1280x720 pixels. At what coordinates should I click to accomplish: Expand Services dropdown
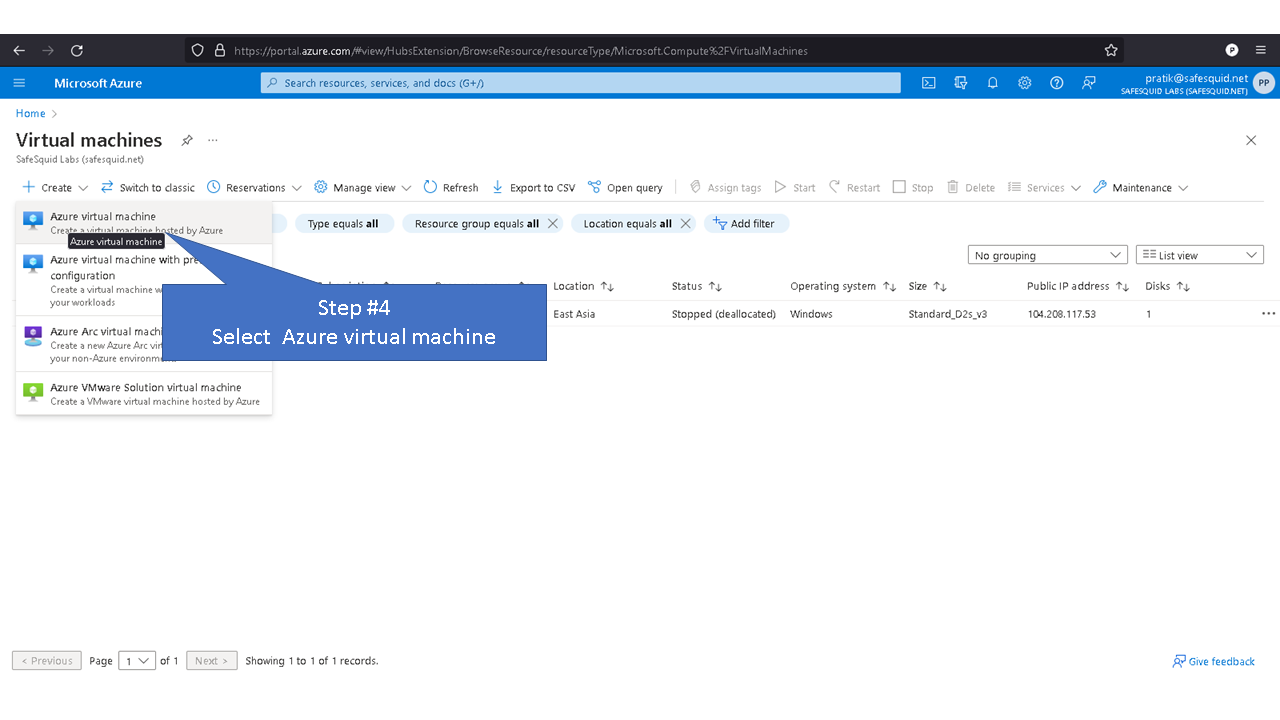coord(1044,187)
